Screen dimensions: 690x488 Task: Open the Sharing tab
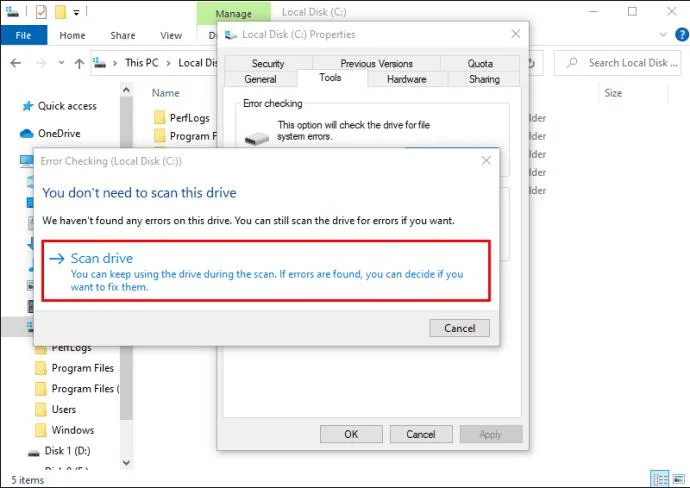484,79
